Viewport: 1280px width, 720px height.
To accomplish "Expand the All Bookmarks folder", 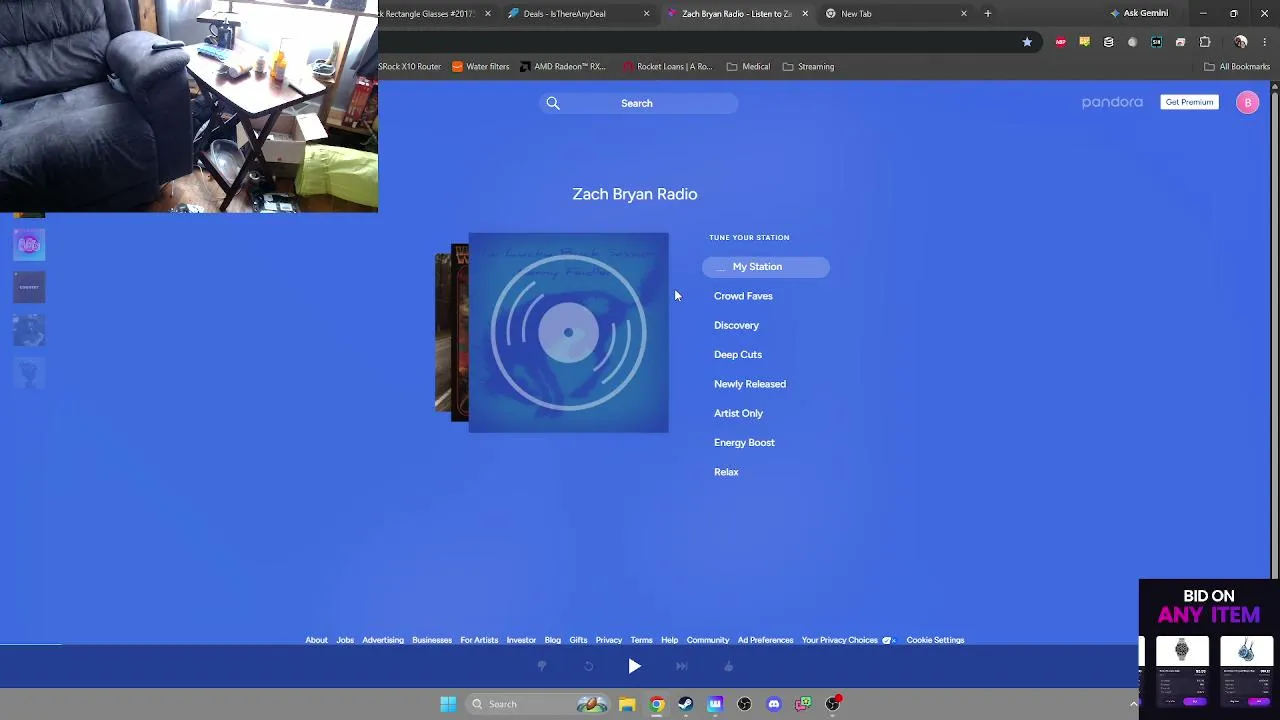I will pos(1236,67).
